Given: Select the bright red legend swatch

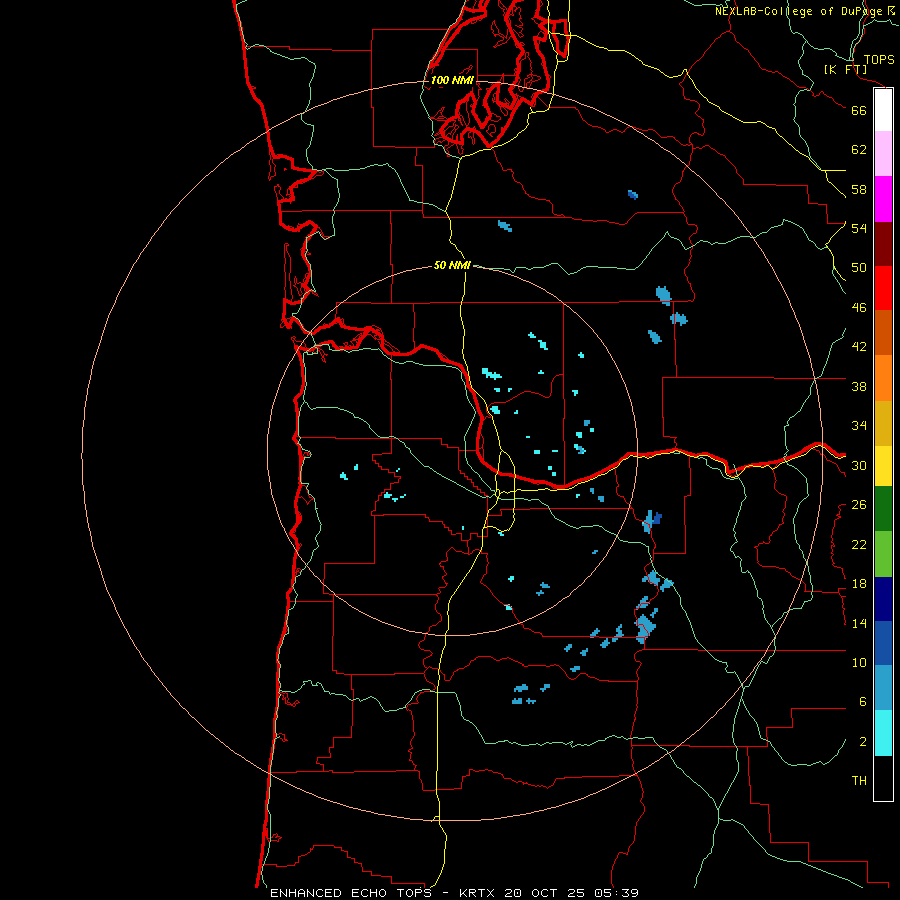Looking at the screenshot, I should [x=883, y=288].
